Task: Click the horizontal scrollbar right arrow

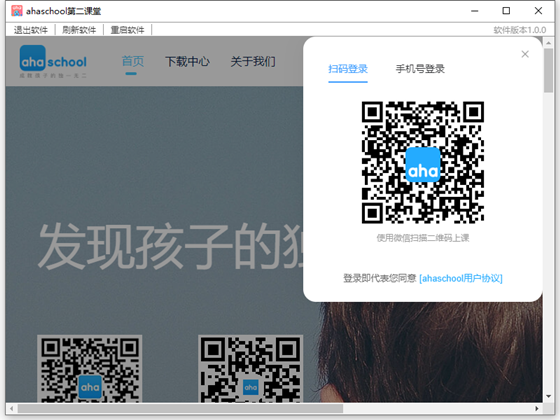Action: (537, 408)
